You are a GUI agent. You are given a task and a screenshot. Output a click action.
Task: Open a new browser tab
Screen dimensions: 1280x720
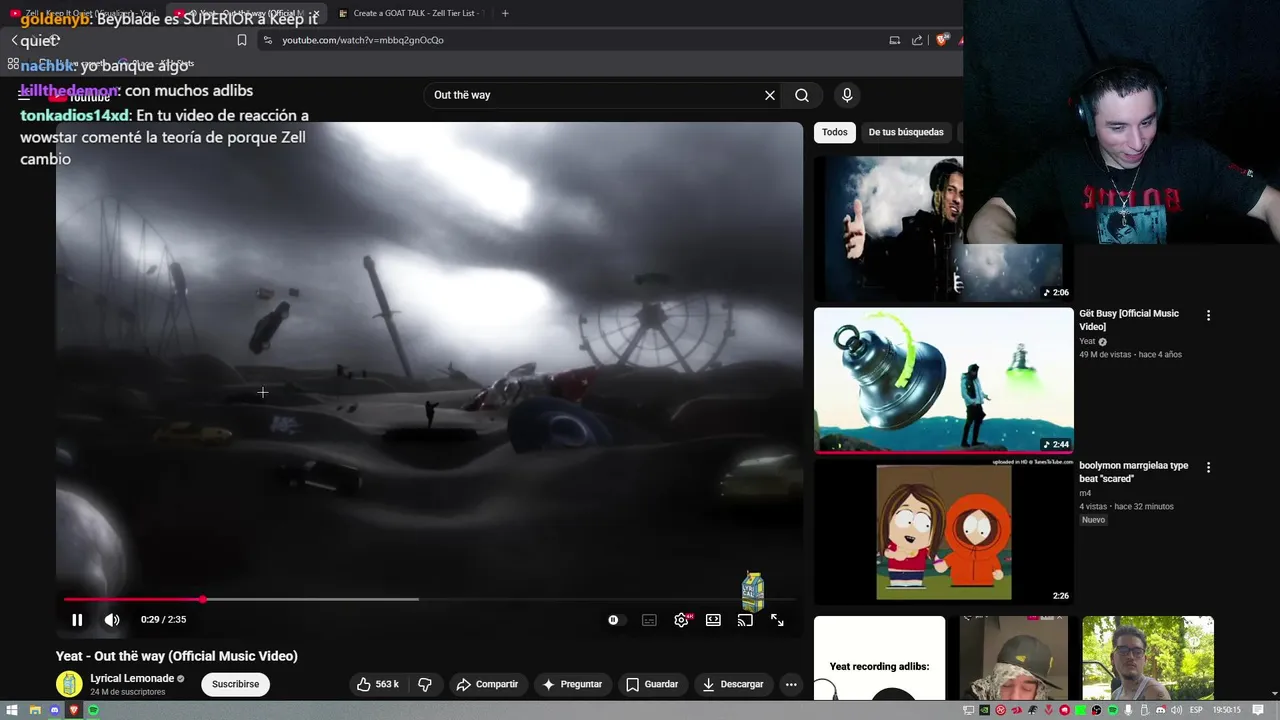click(x=504, y=13)
